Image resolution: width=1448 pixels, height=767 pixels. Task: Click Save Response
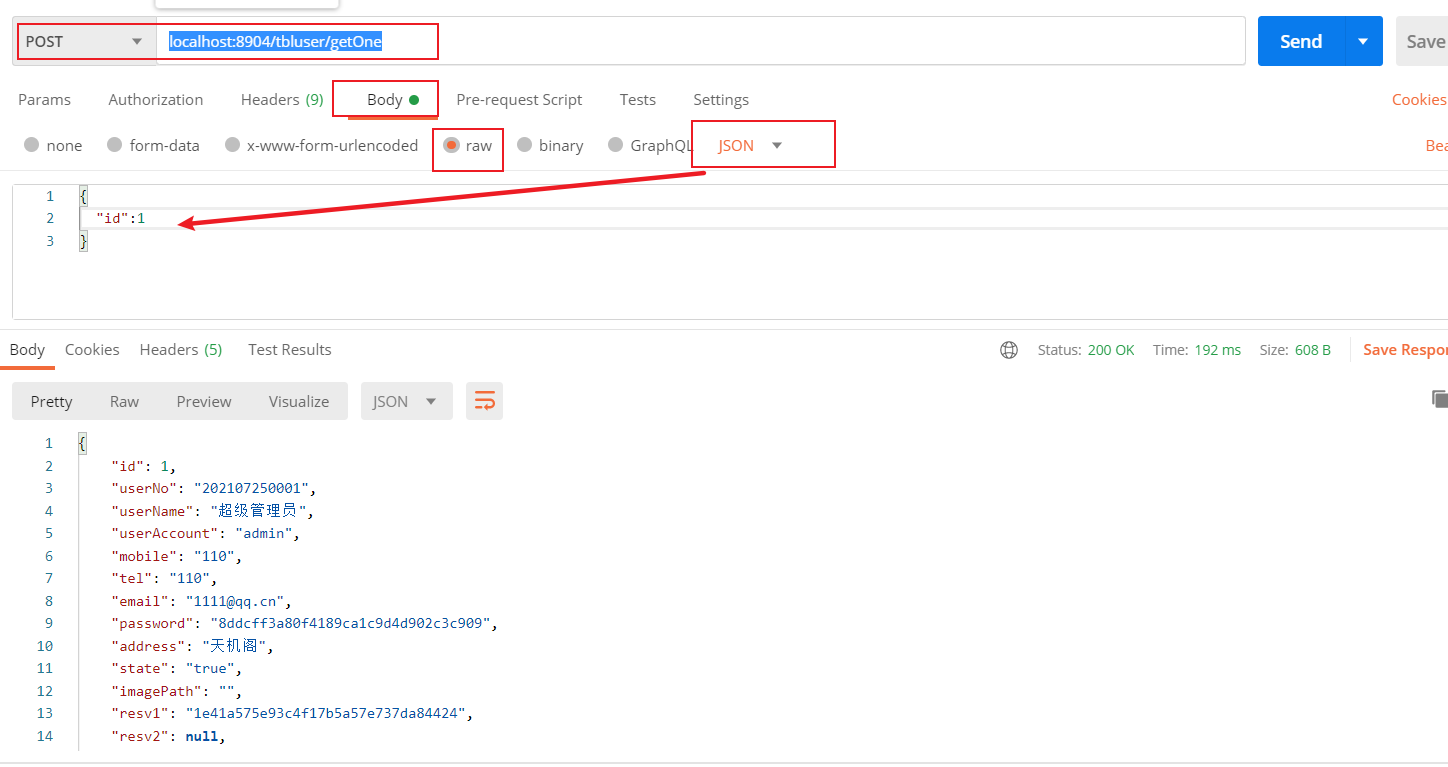coord(1405,350)
